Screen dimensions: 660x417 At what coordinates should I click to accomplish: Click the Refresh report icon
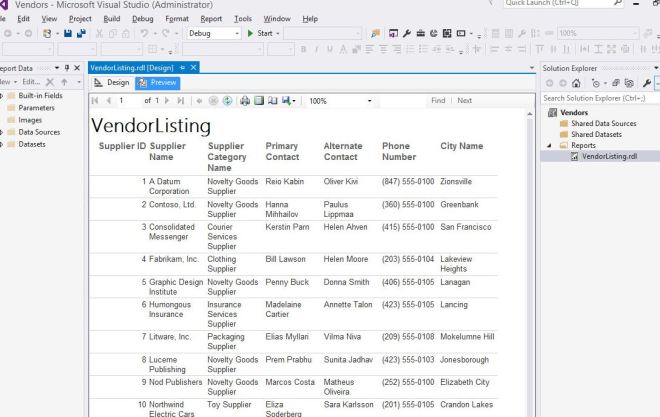tap(227, 101)
